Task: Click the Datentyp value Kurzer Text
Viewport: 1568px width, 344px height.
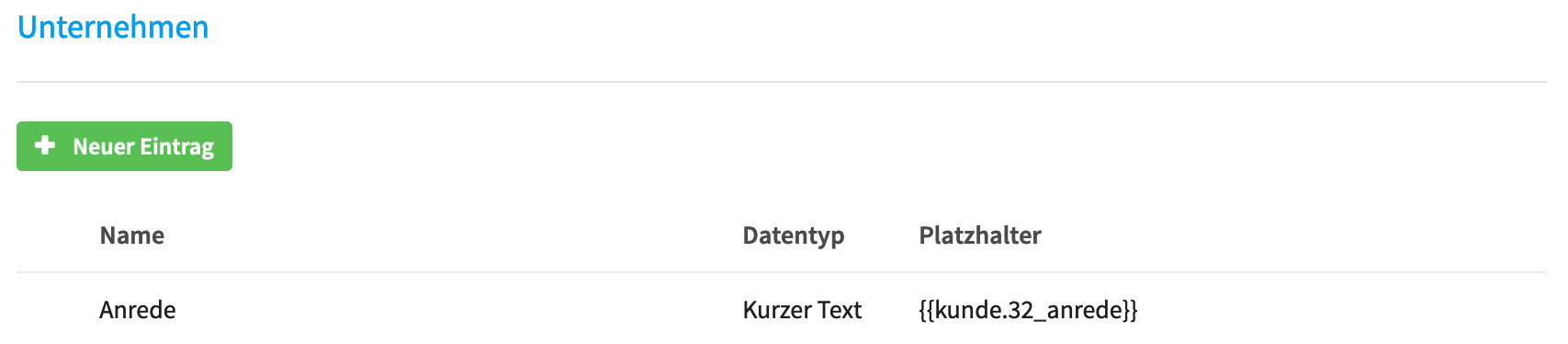Action: (802, 310)
